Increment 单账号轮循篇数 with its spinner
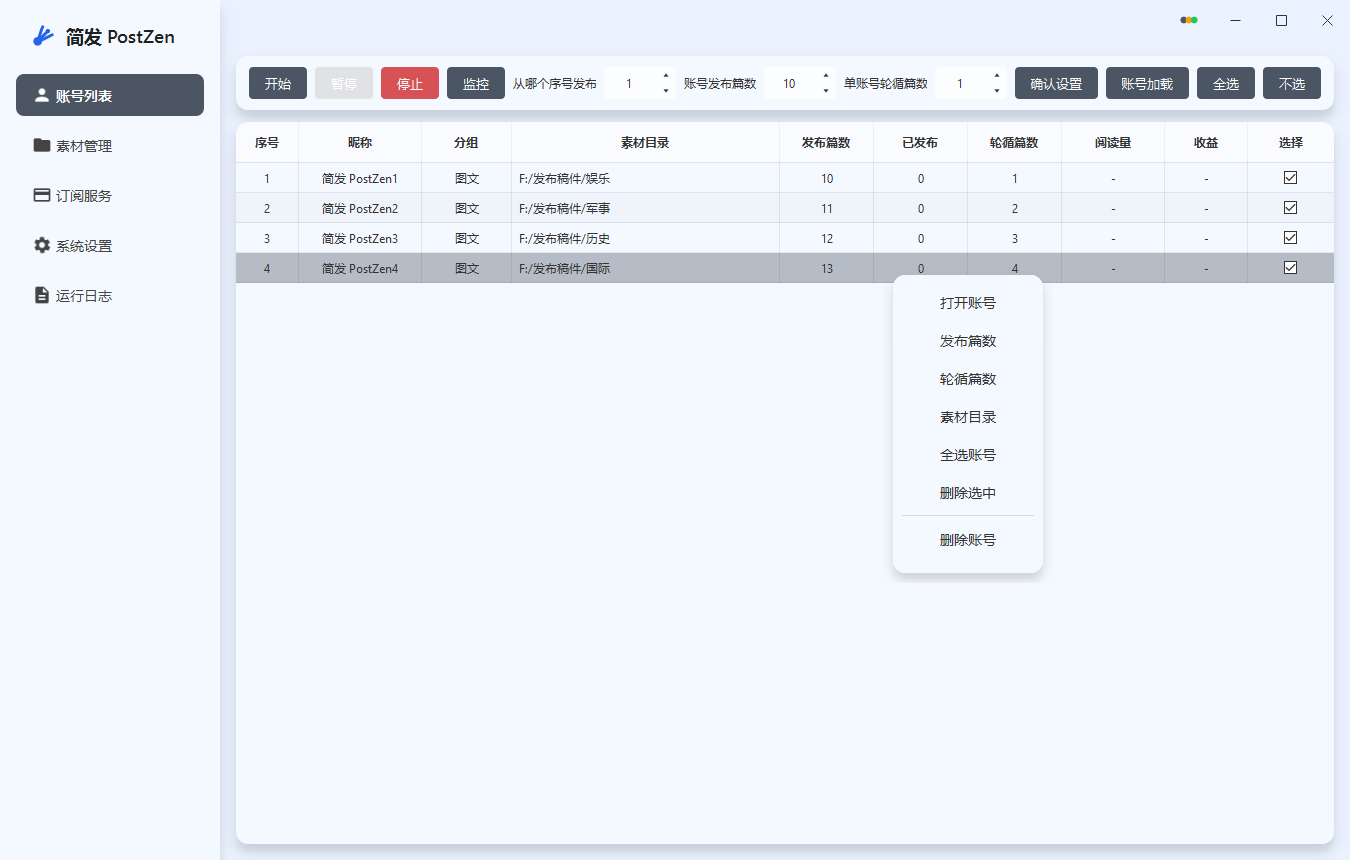 pos(996,77)
